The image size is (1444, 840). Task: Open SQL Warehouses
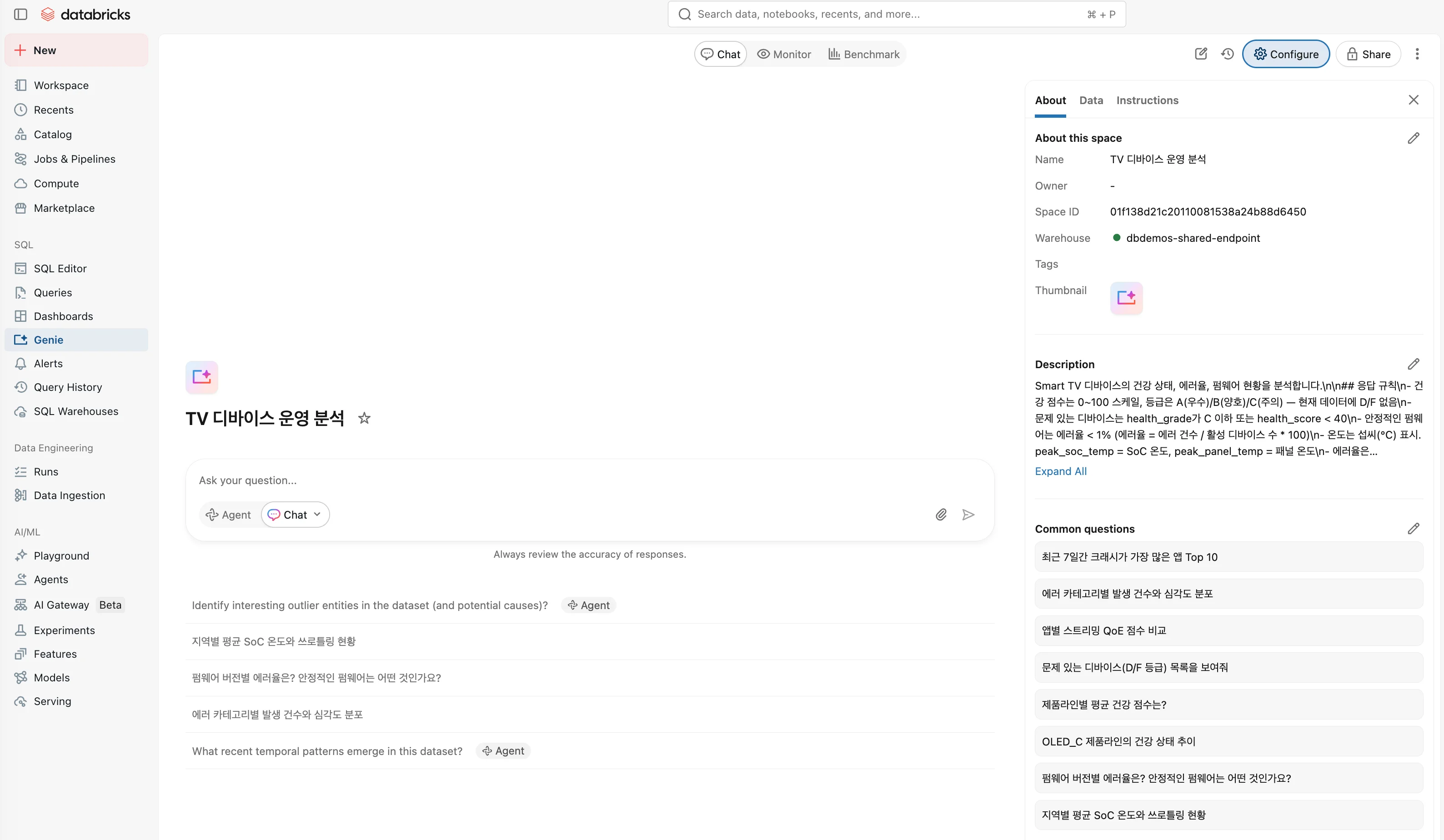coord(76,411)
